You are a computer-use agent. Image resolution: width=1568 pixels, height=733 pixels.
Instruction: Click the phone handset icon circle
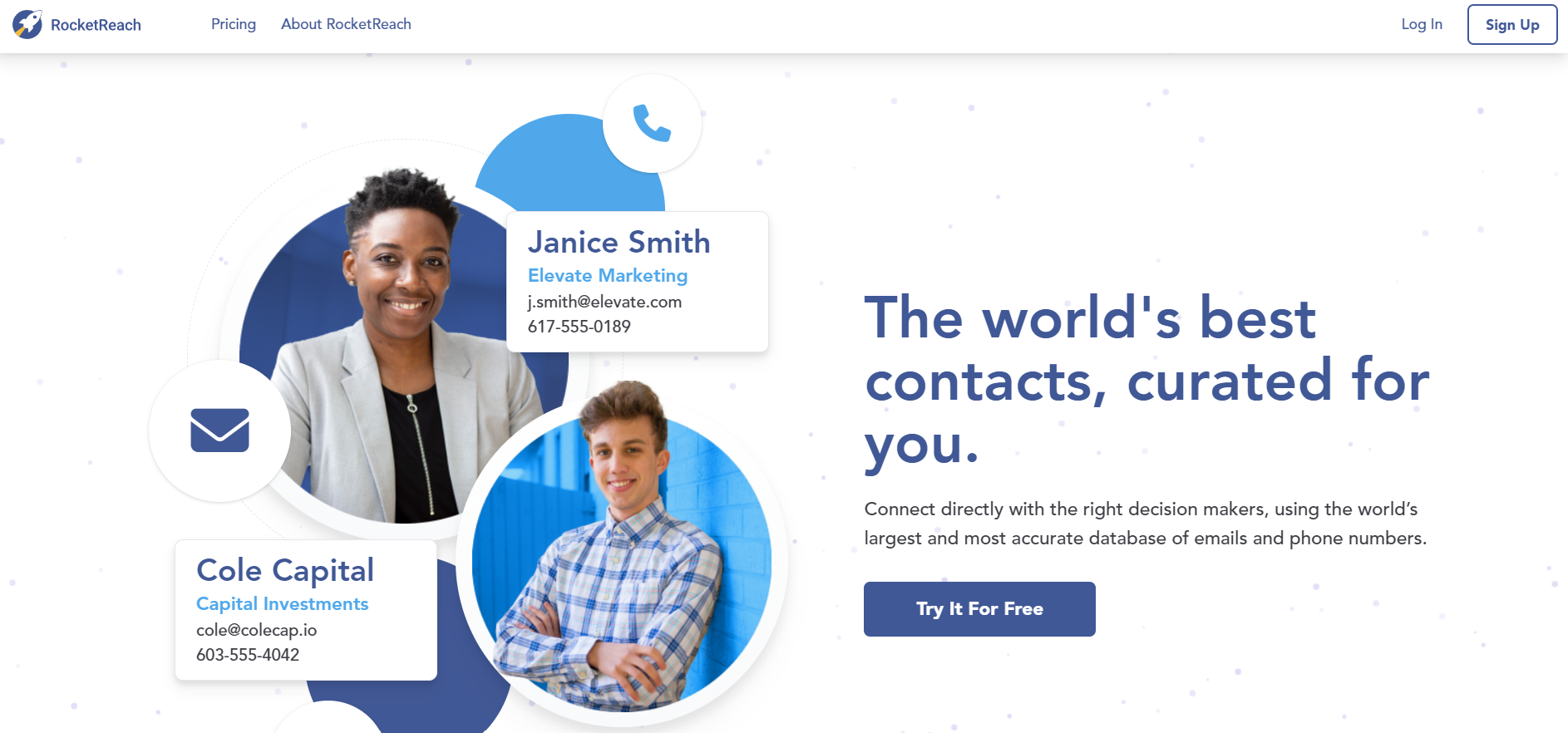coord(652,123)
